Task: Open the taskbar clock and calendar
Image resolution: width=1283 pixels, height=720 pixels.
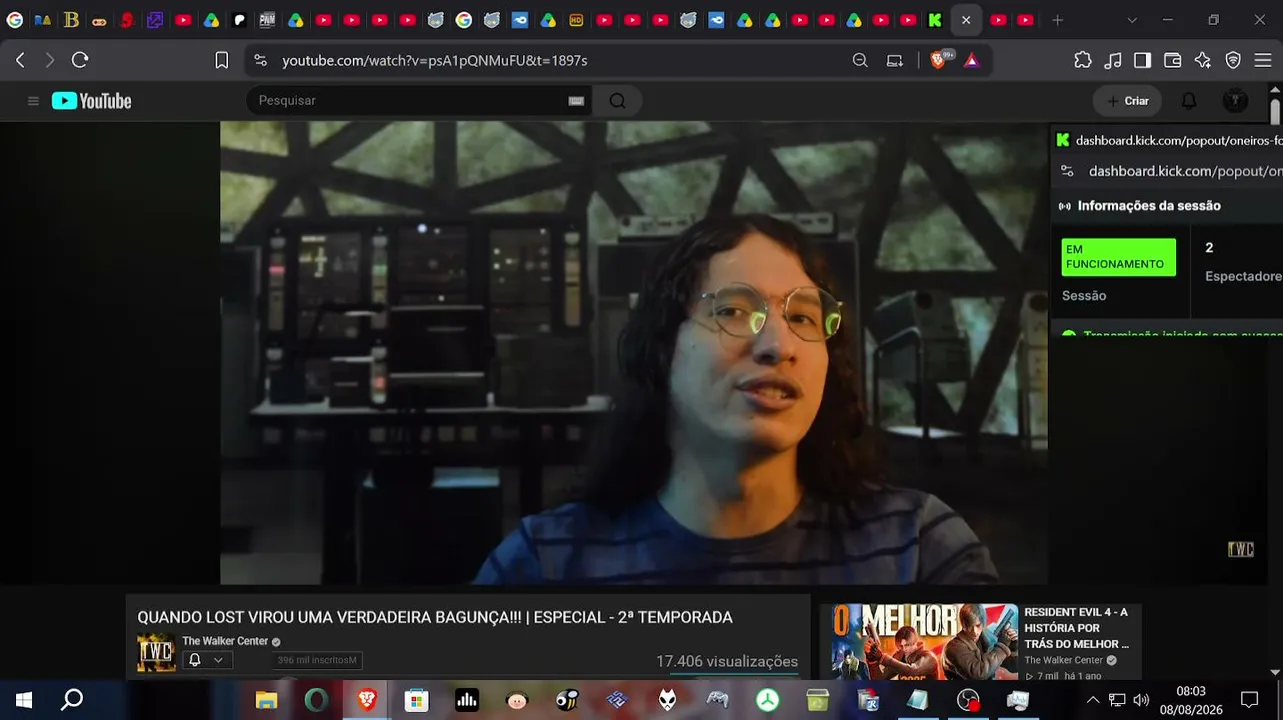Action: click(1191, 700)
